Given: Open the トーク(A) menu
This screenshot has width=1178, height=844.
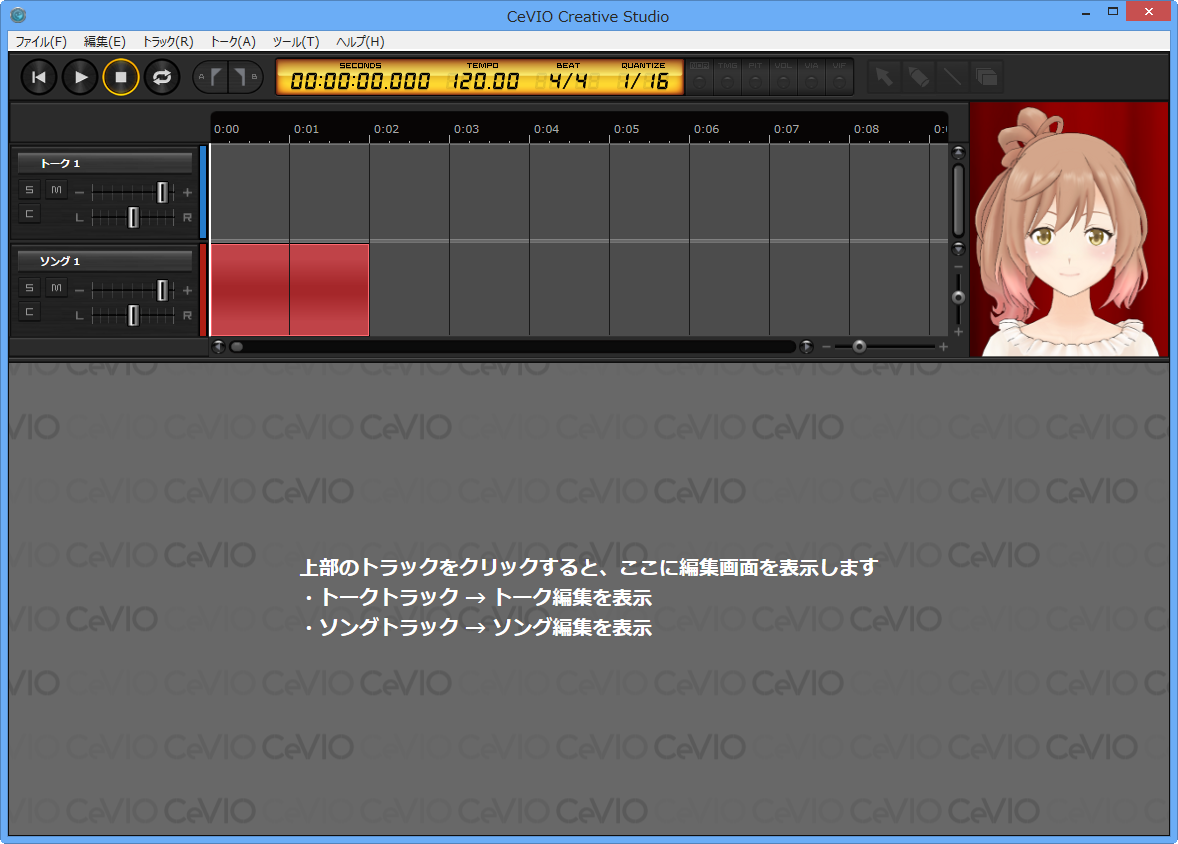Looking at the screenshot, I should (233, 42).
